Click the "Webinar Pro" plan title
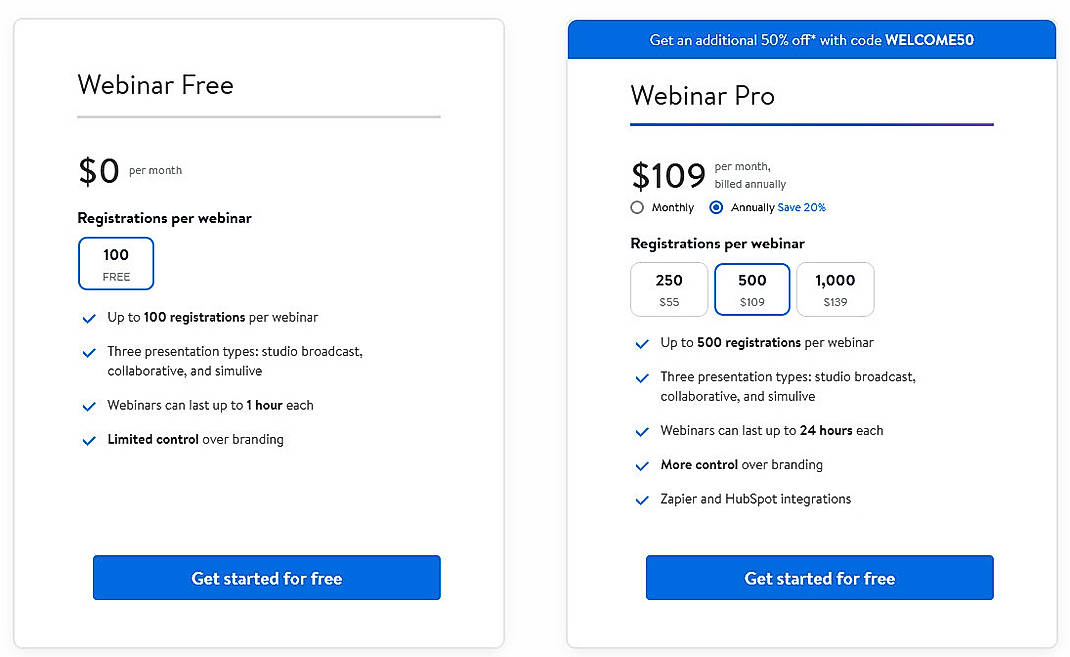This screenshot has width=1070, height=657. [x=702, y=96]
